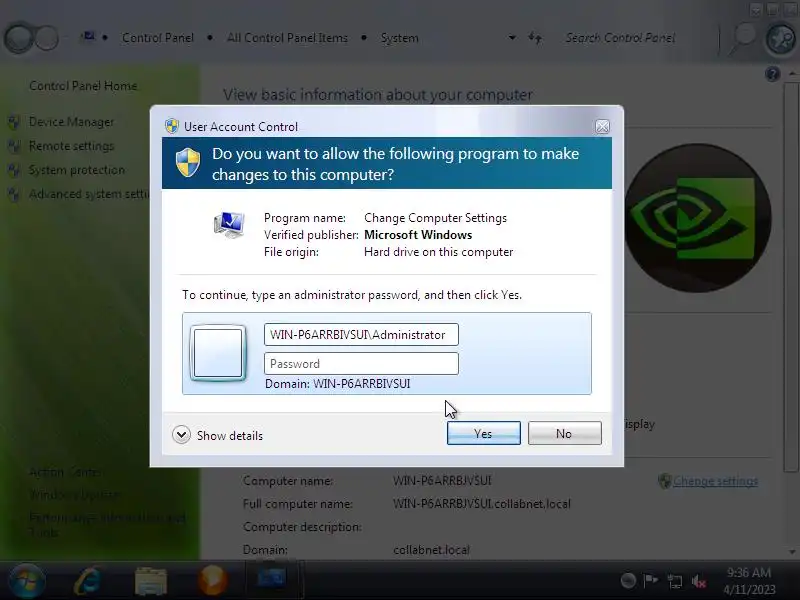Open Device Manager in sidebar
The image size is (800, 600).
pos(71,122)
